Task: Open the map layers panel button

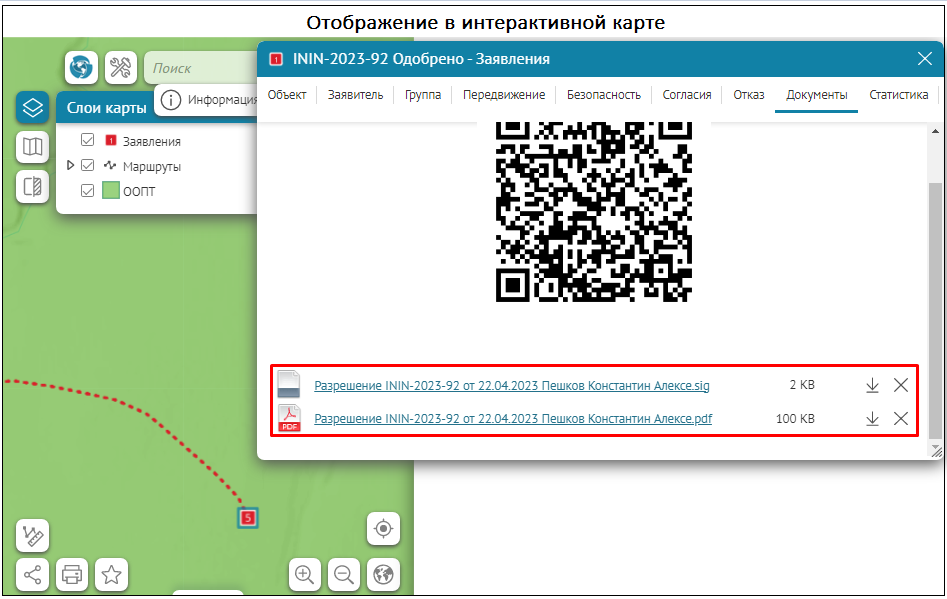Action: coord(32,107)
